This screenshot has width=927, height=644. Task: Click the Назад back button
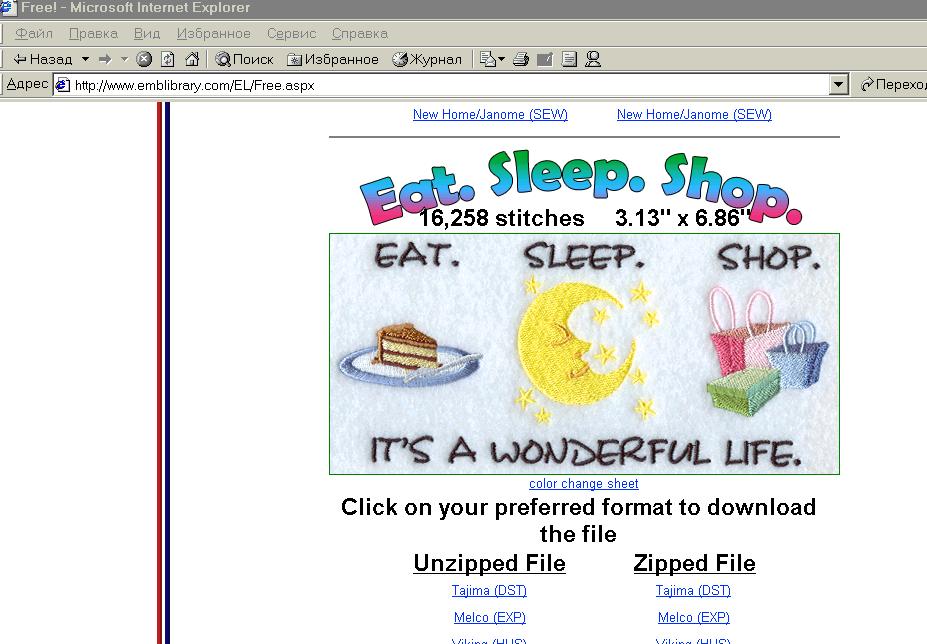click(43, 59)
